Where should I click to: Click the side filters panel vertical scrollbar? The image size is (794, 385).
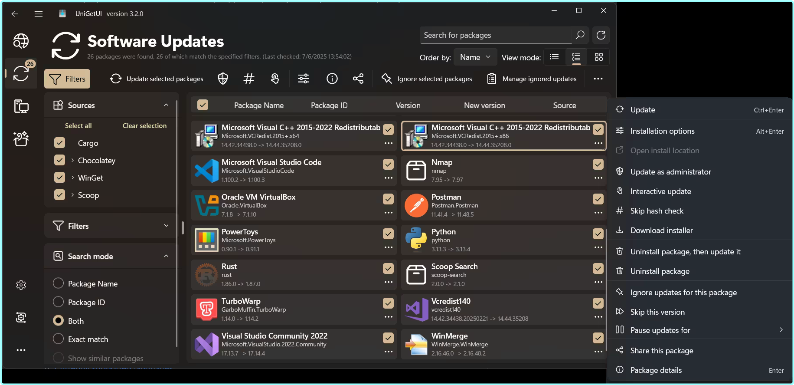pos(177,223)
